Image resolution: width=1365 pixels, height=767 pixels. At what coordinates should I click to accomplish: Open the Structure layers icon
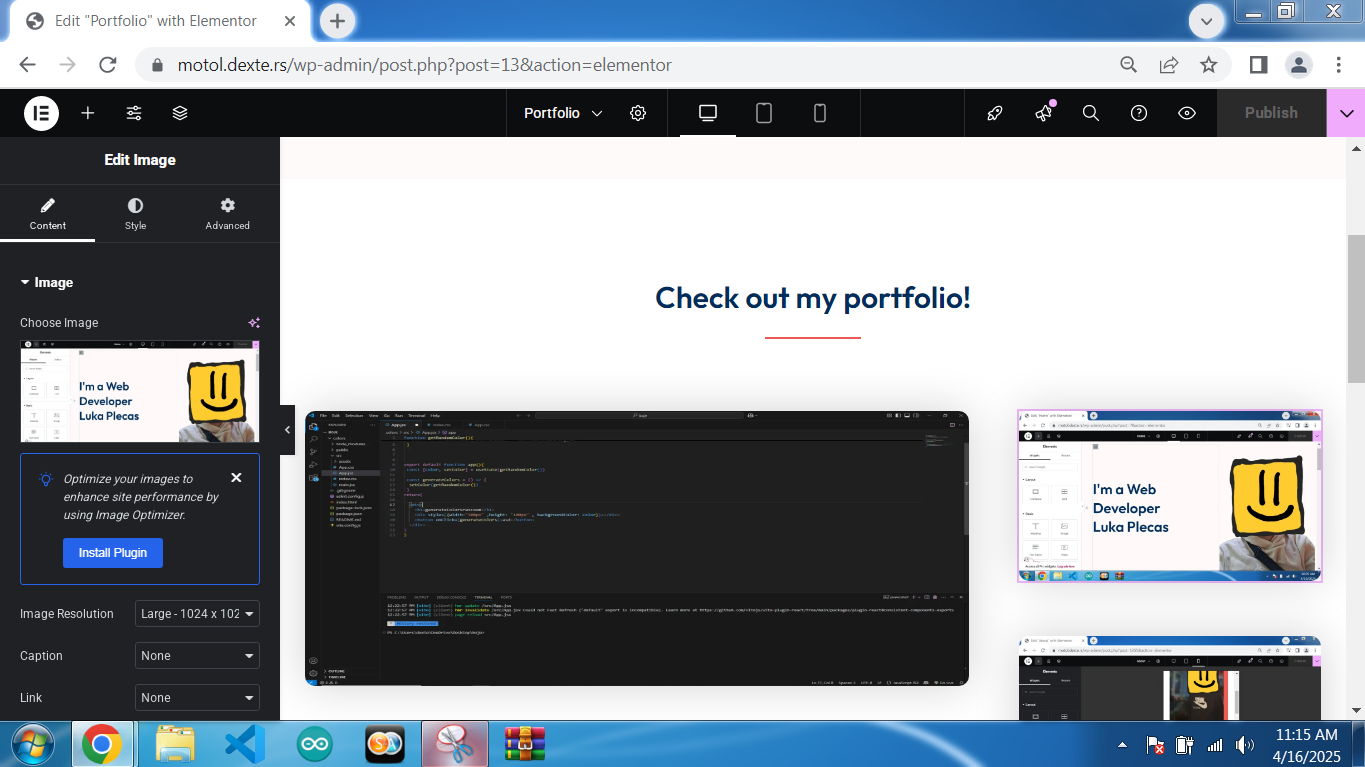[x=180, y=113]
